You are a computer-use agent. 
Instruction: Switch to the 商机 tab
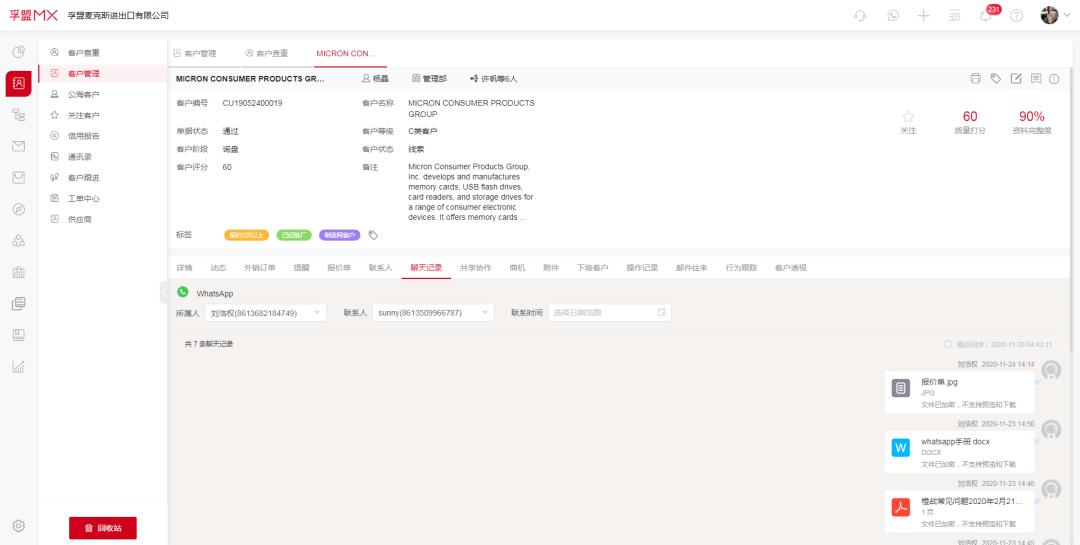(x=517, y=268)
